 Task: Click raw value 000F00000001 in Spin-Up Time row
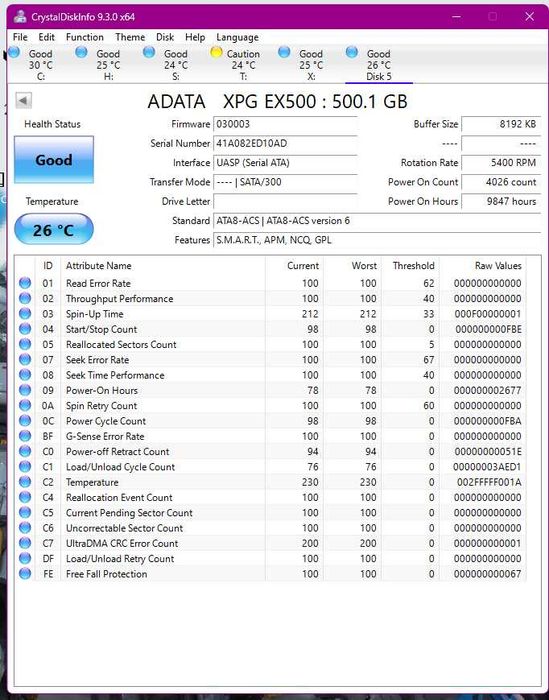(x=487, y=314)
